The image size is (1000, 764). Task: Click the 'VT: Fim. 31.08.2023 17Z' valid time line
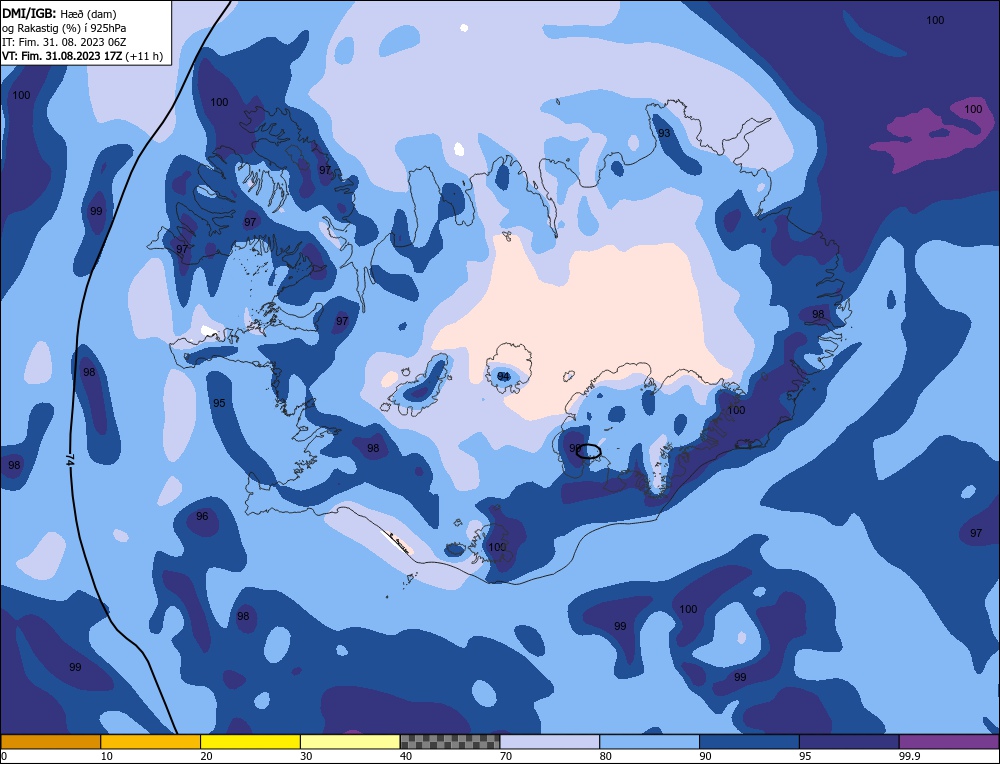(62, 56)
